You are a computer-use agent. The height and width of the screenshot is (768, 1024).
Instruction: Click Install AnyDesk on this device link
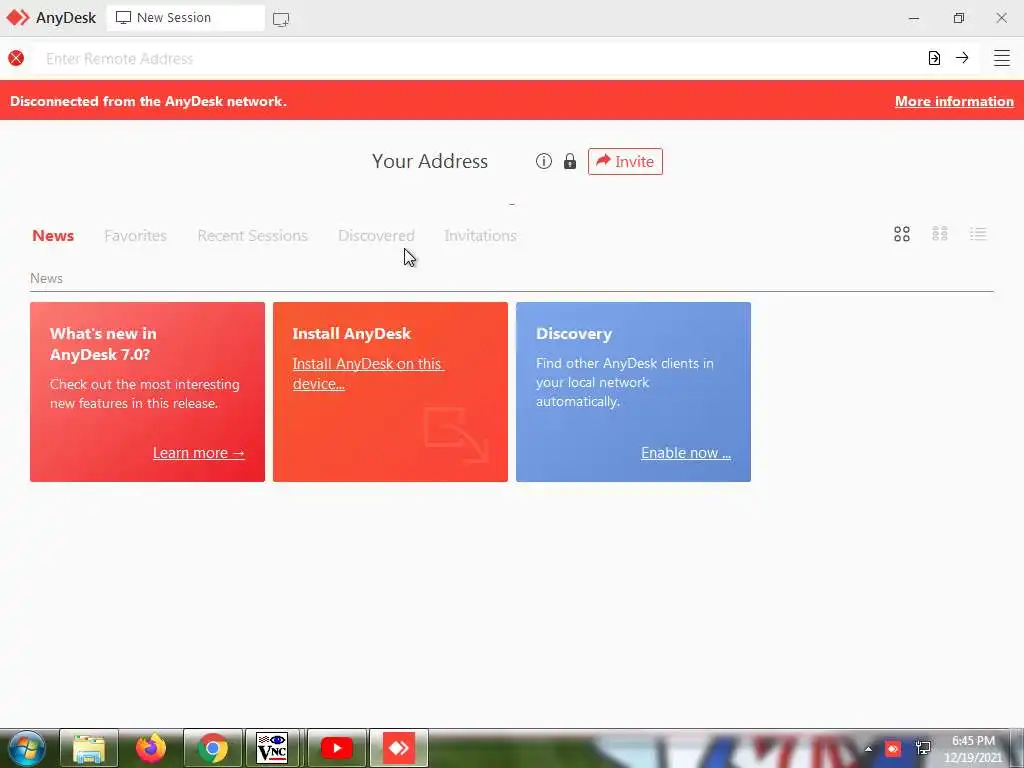click(368, 374)
